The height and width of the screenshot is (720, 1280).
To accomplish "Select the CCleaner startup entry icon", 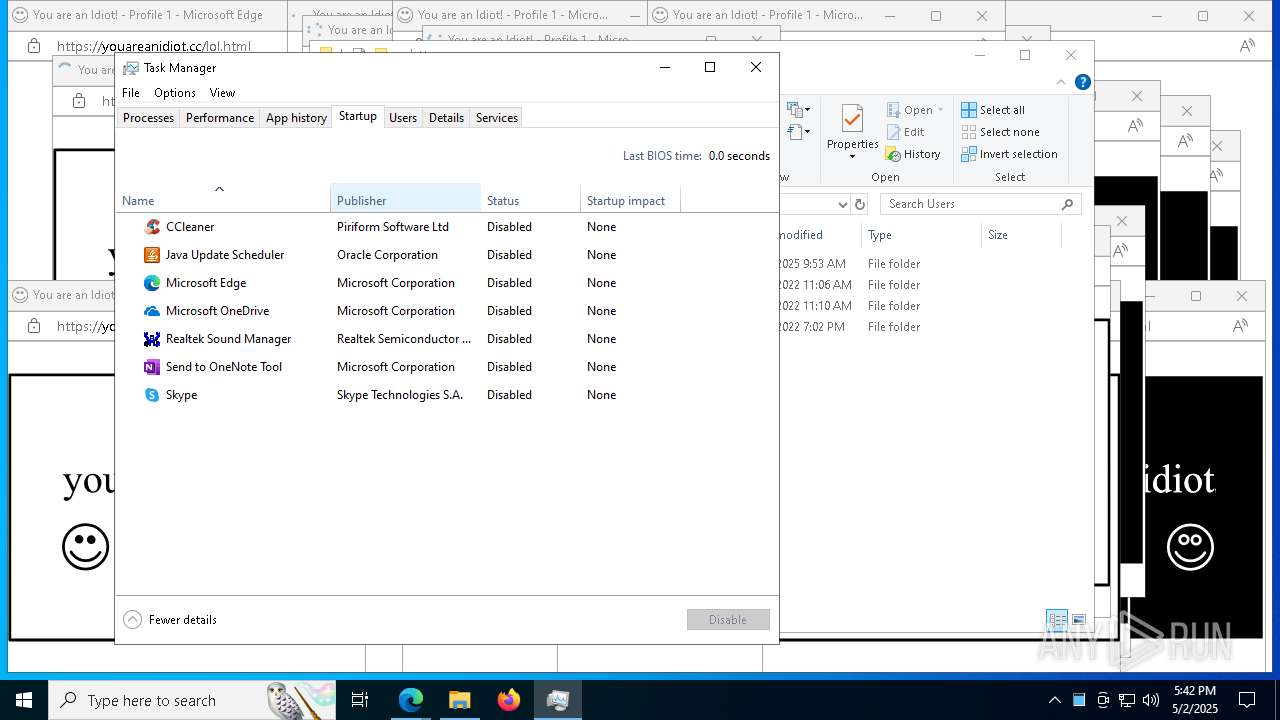I will click(152, 227).
